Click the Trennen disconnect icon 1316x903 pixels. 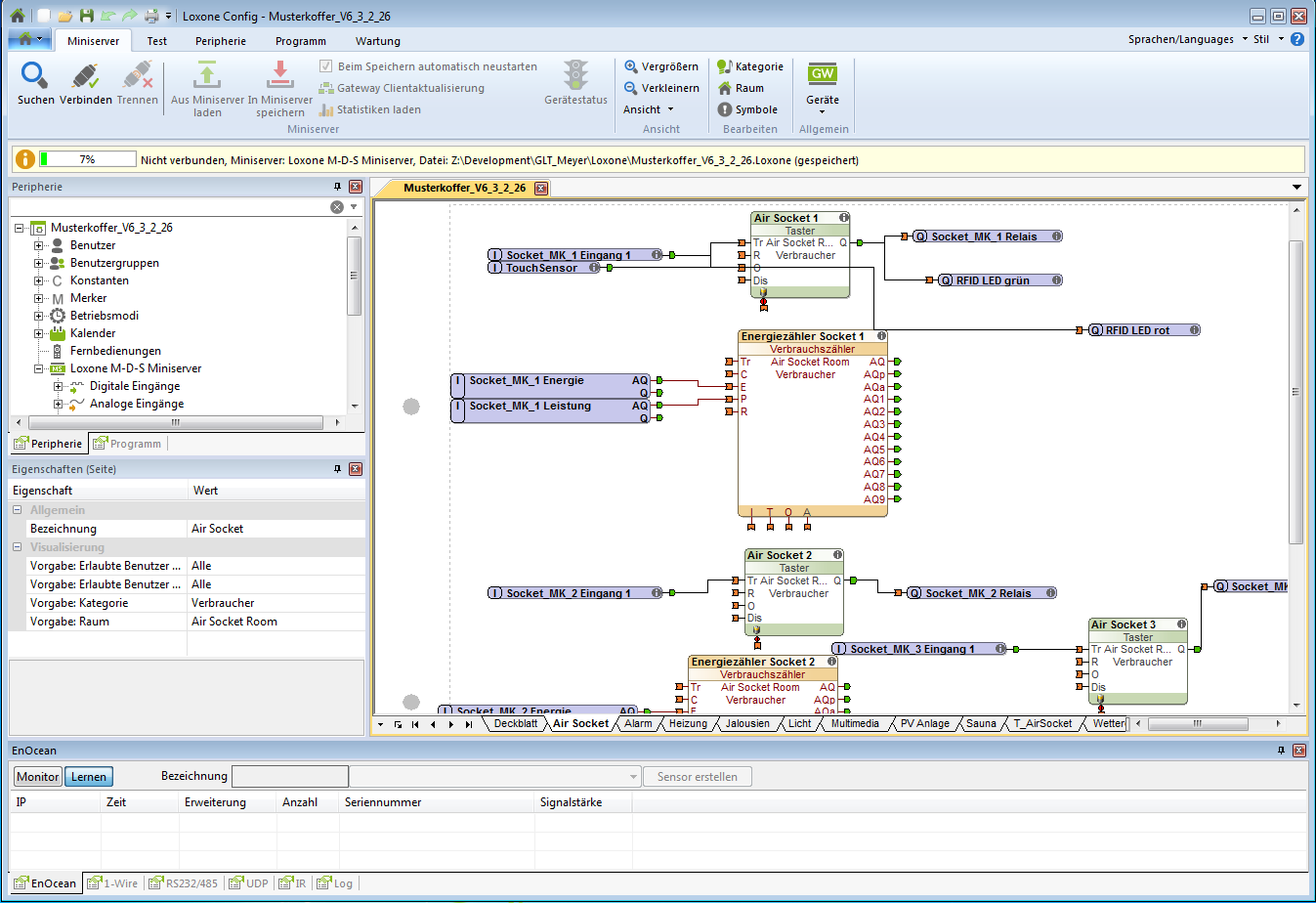138,75
